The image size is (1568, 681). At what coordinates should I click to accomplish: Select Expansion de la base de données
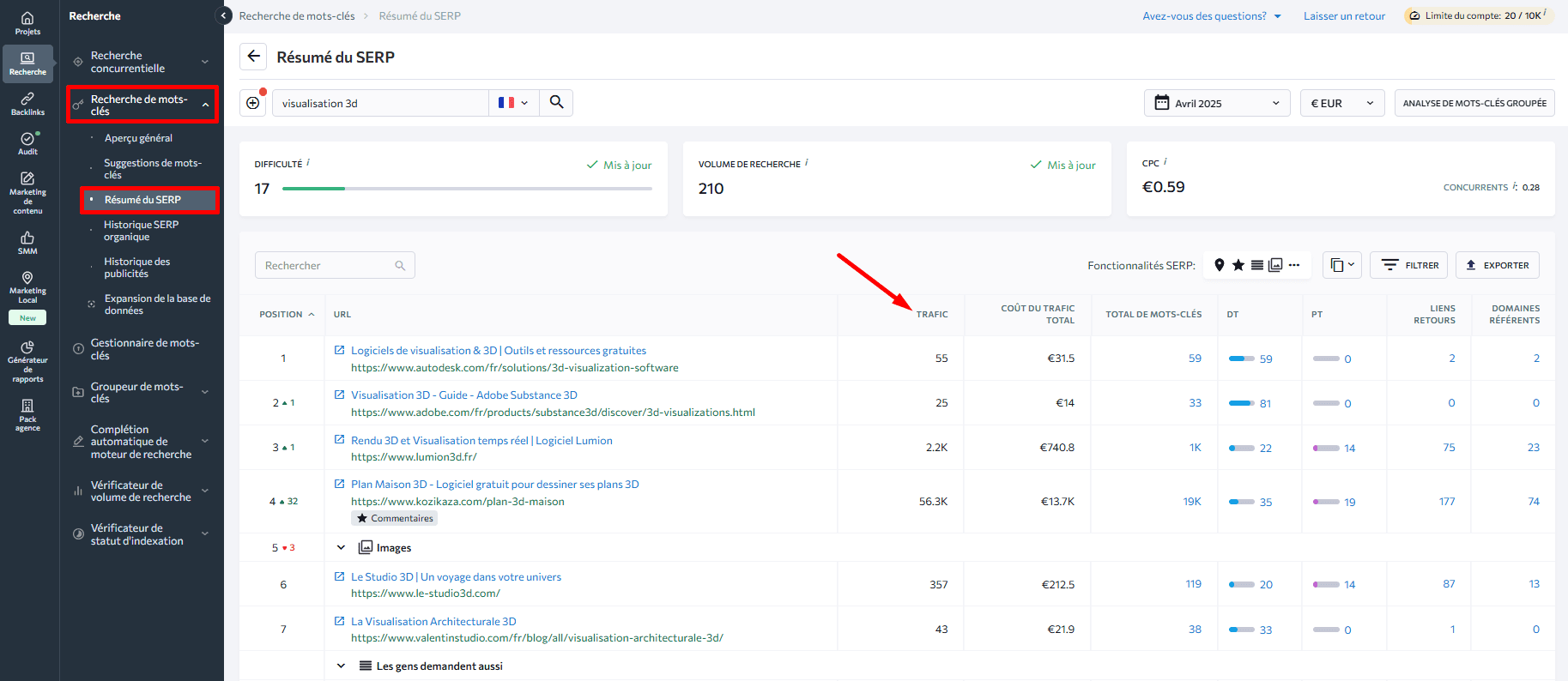click(x=157, y=304)
